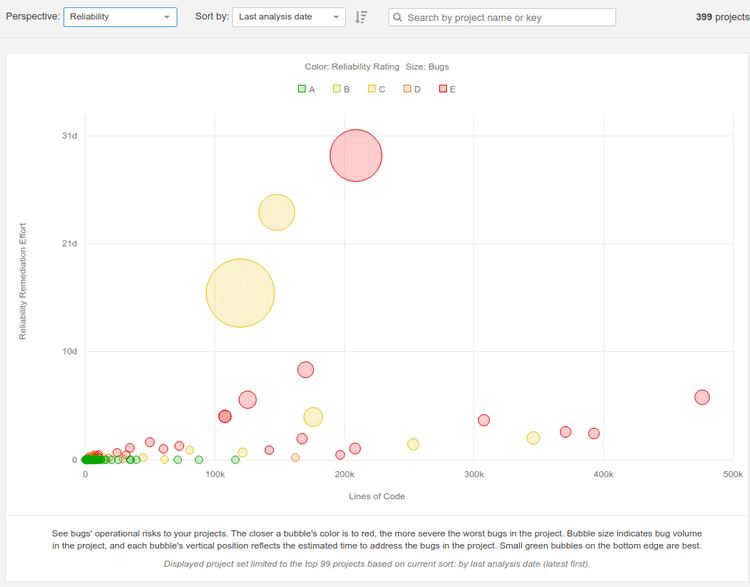Screen dimensions: 750x587
Task: Select the red bubble nearest 500k lines
Action: click(702, 397)
